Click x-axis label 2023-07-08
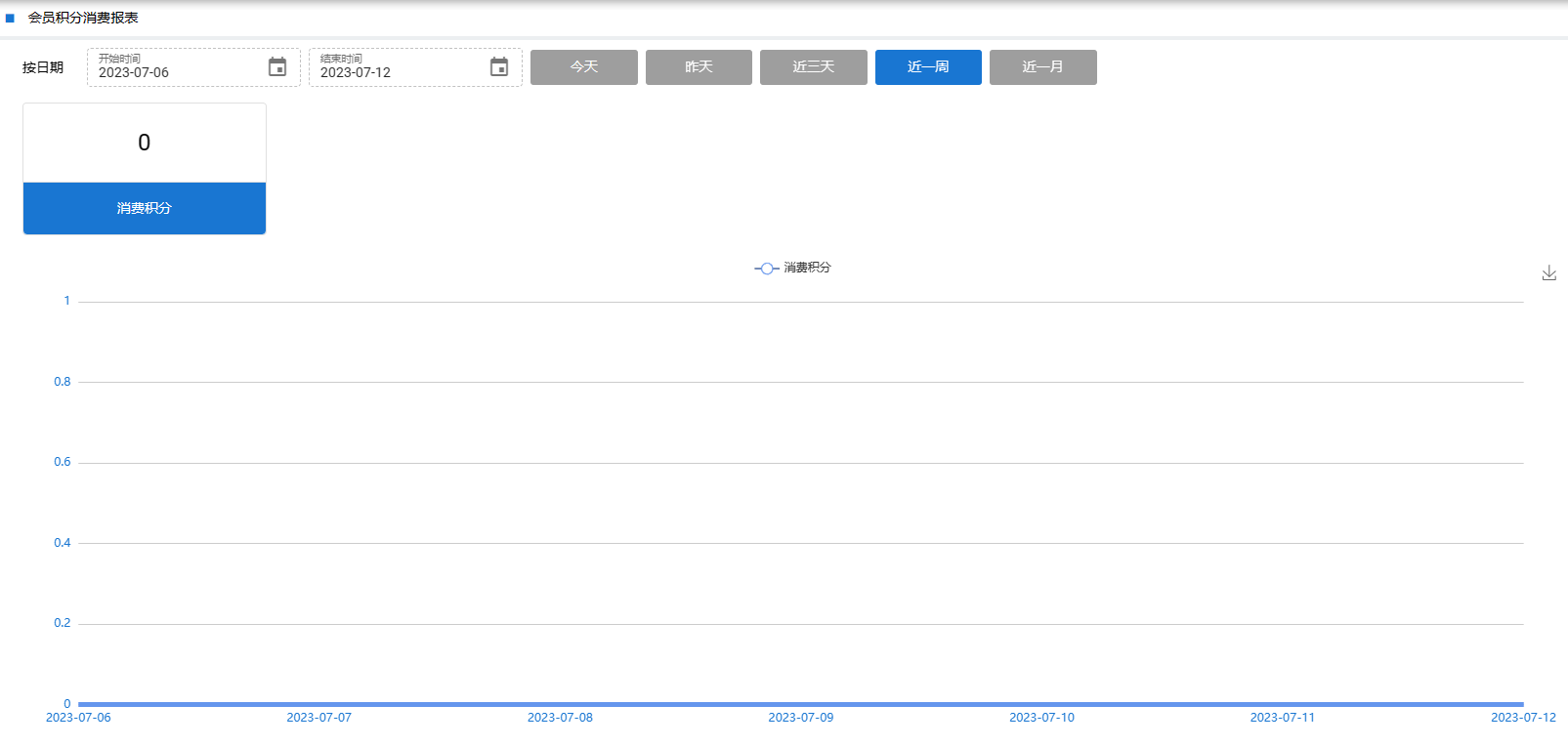Viewport: 1568px width, 747px height. pyautogui.click(x=560, y=718)
